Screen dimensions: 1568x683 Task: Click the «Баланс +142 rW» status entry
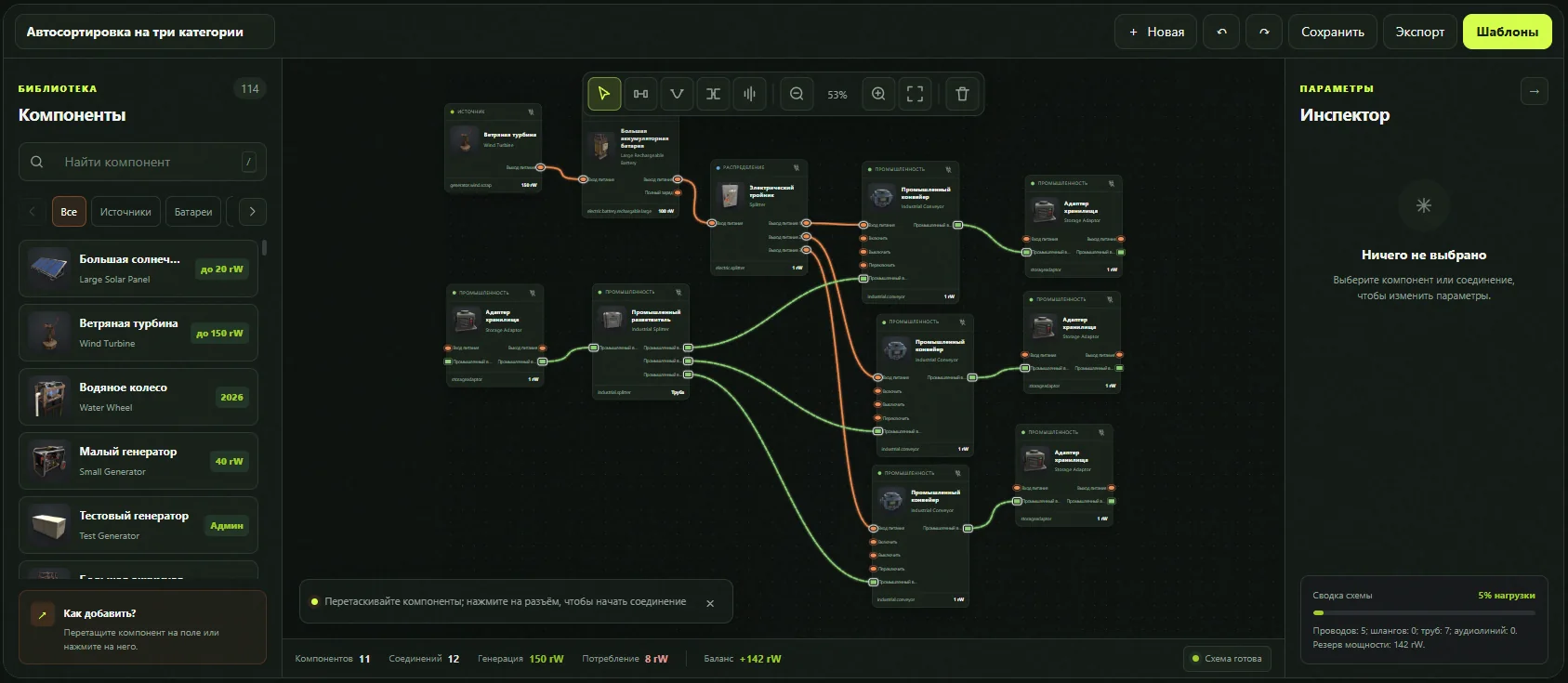743,659
